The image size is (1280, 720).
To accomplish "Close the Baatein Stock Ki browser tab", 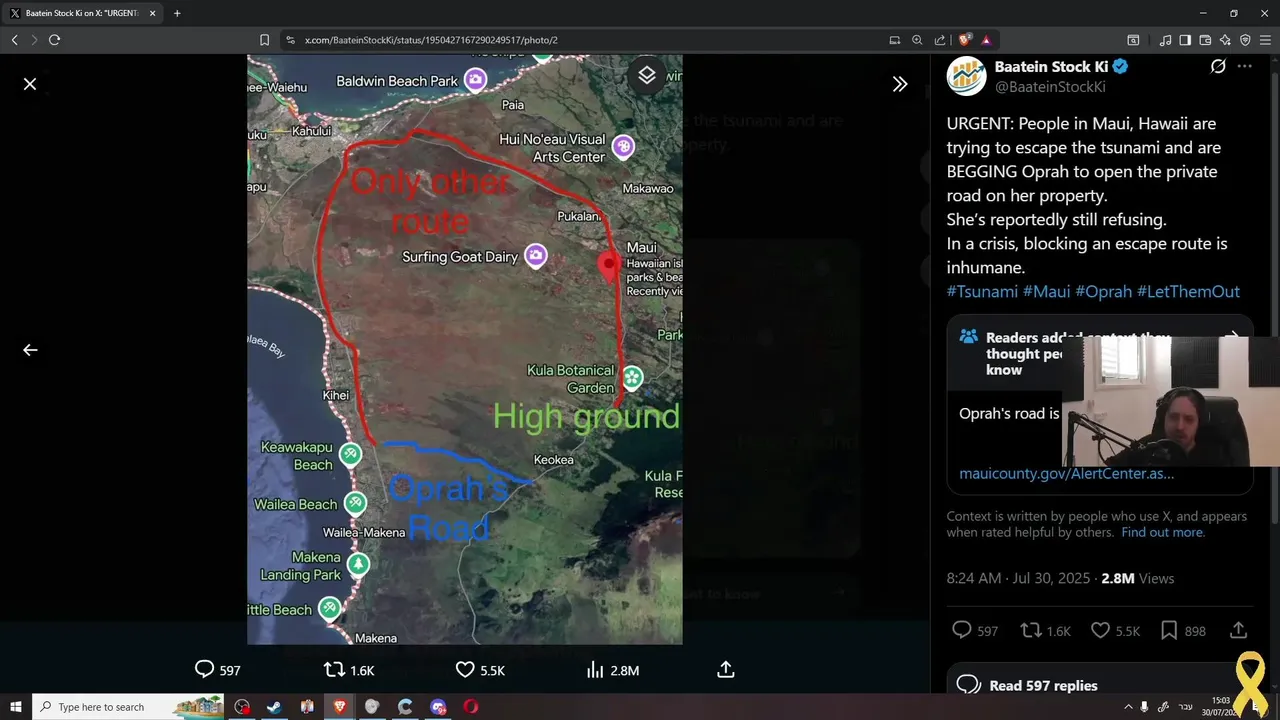I will (152, 14).
